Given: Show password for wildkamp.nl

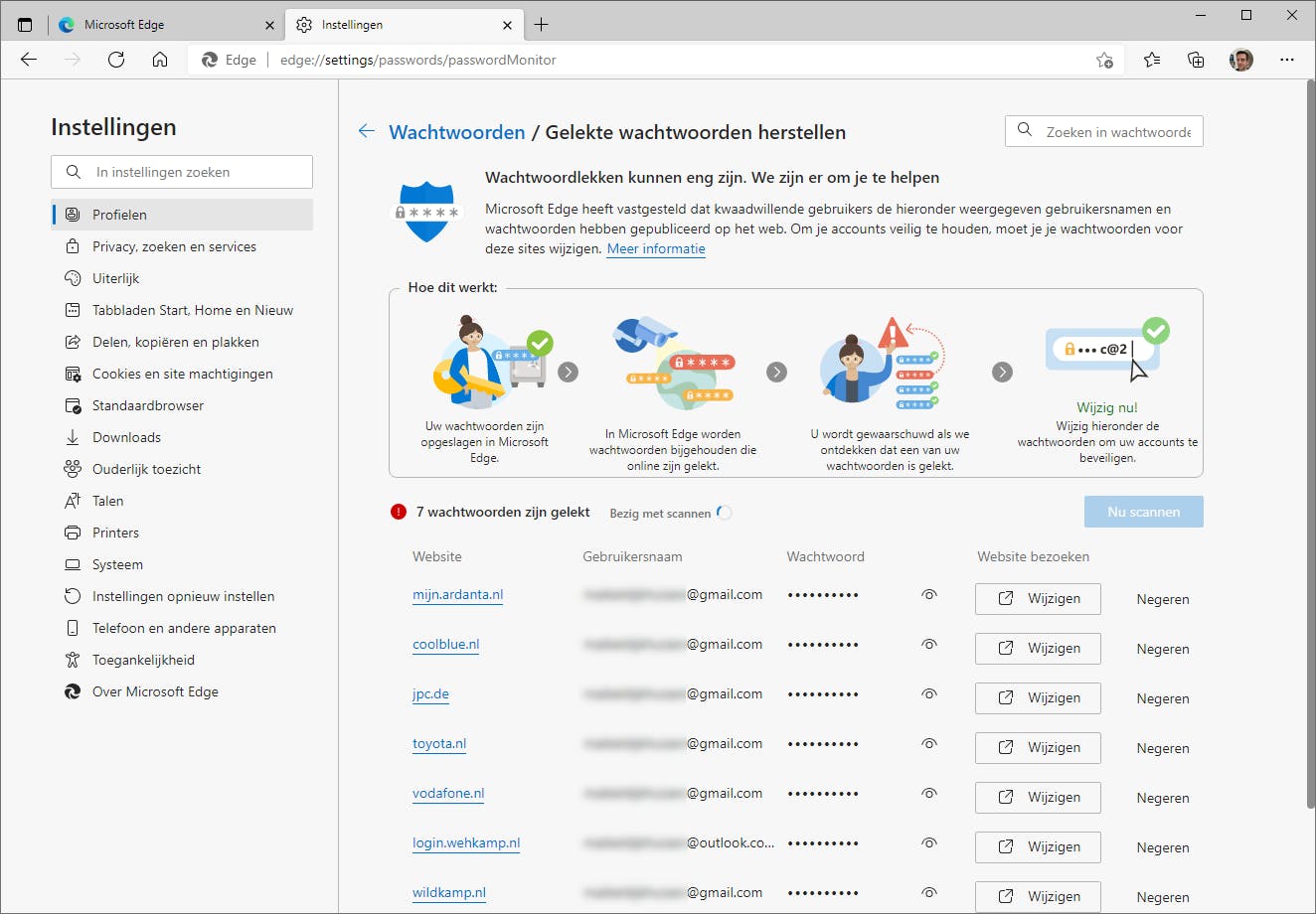Looking at the screenshot, I should (929, 893).
